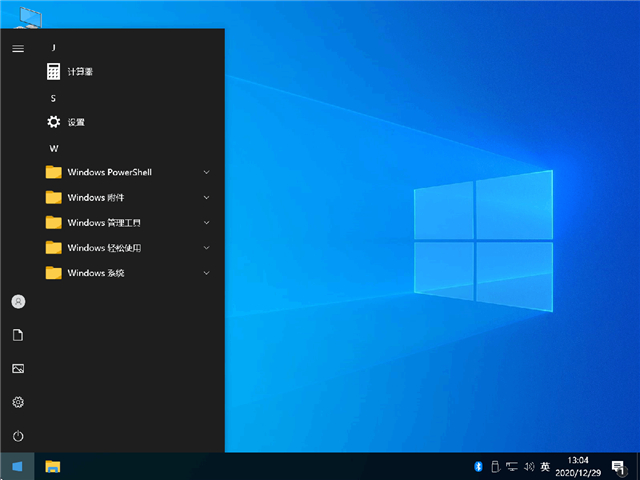
Task: Click the hamburger menu icon
Action: tap(18, 49)
